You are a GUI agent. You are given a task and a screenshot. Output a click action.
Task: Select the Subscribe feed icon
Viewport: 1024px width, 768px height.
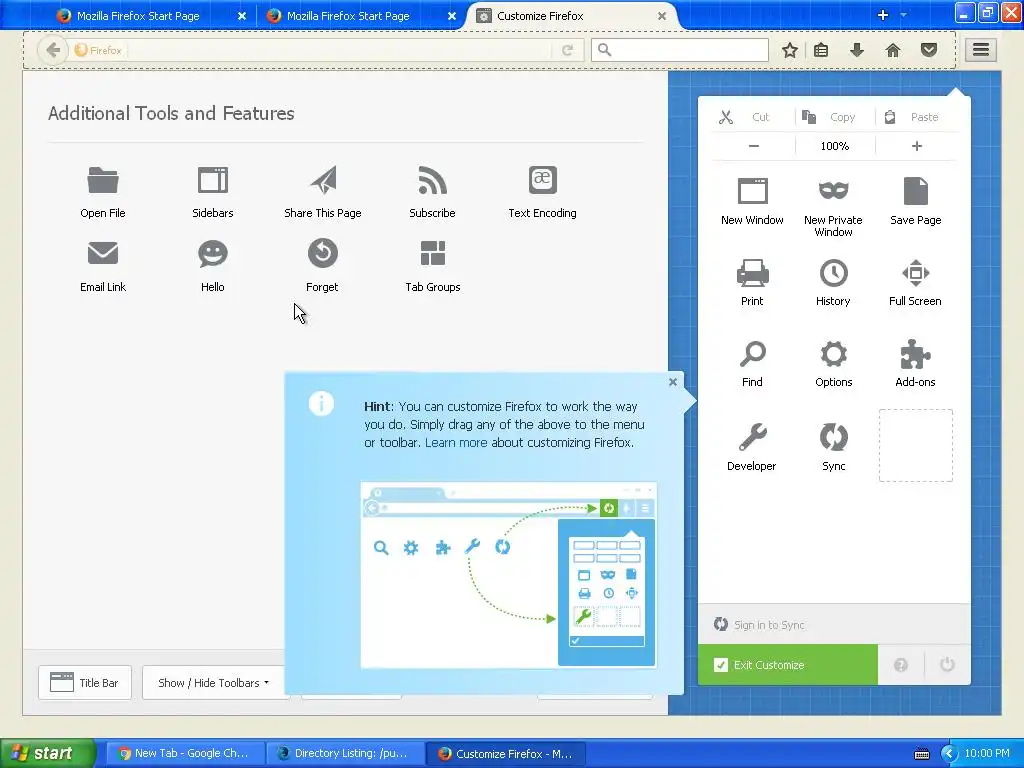click(x=432, y=180)
